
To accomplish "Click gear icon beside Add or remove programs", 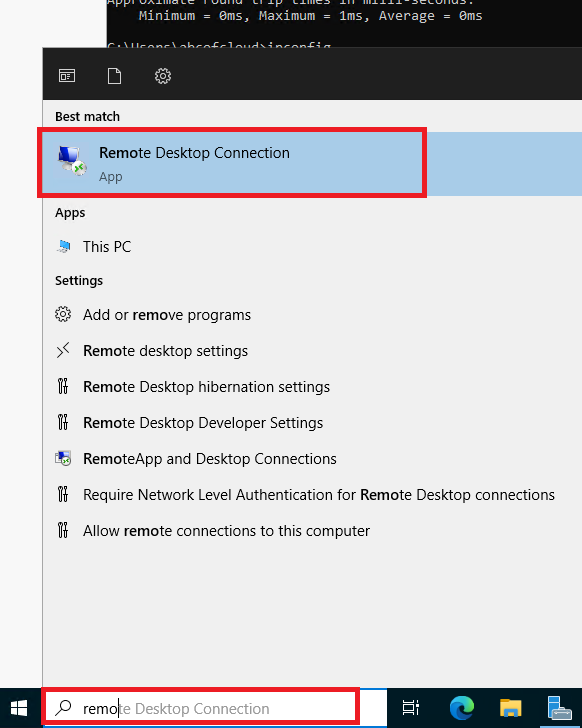I will [63, 314].
